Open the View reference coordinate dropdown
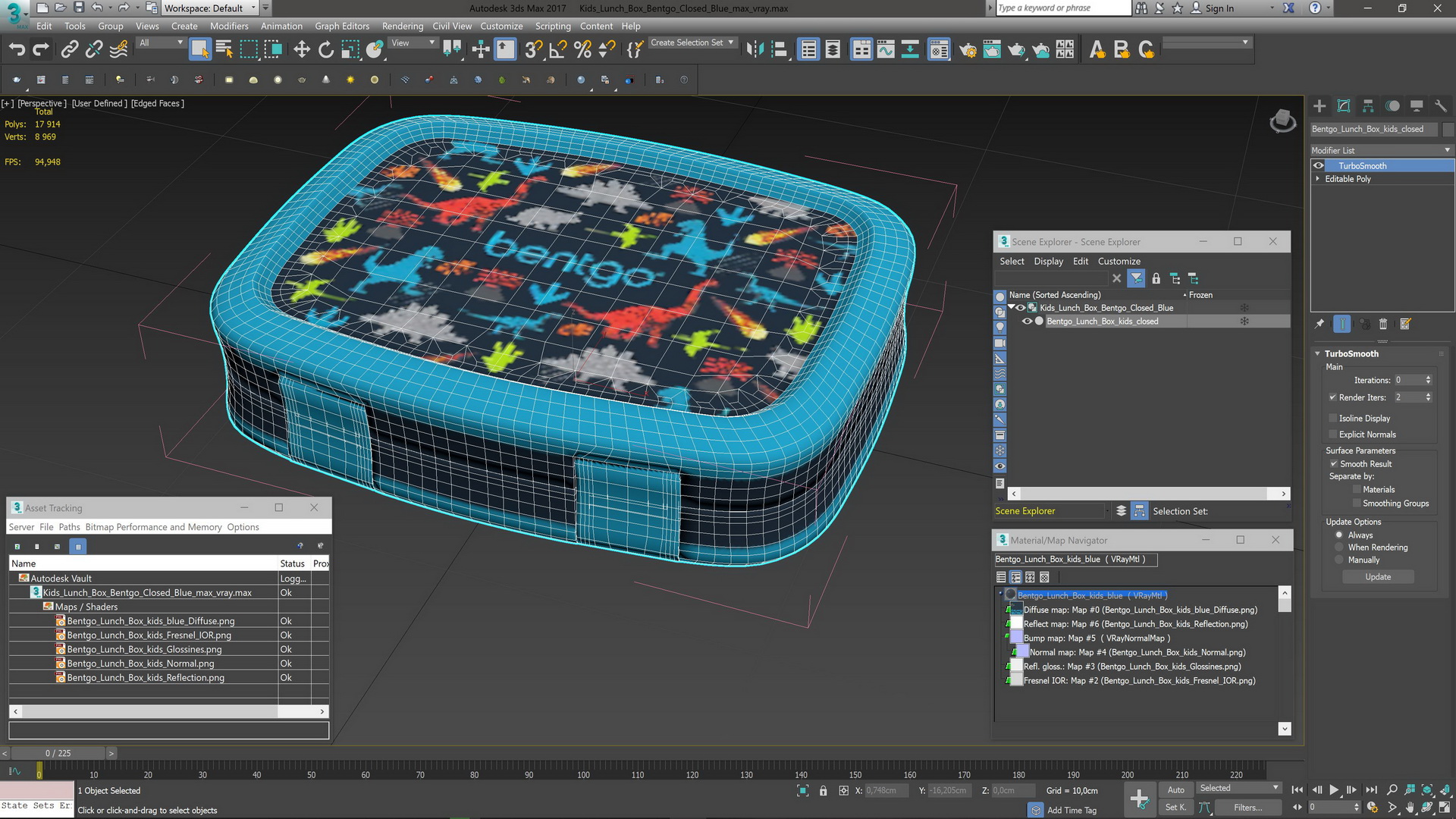 click(413, 42)
